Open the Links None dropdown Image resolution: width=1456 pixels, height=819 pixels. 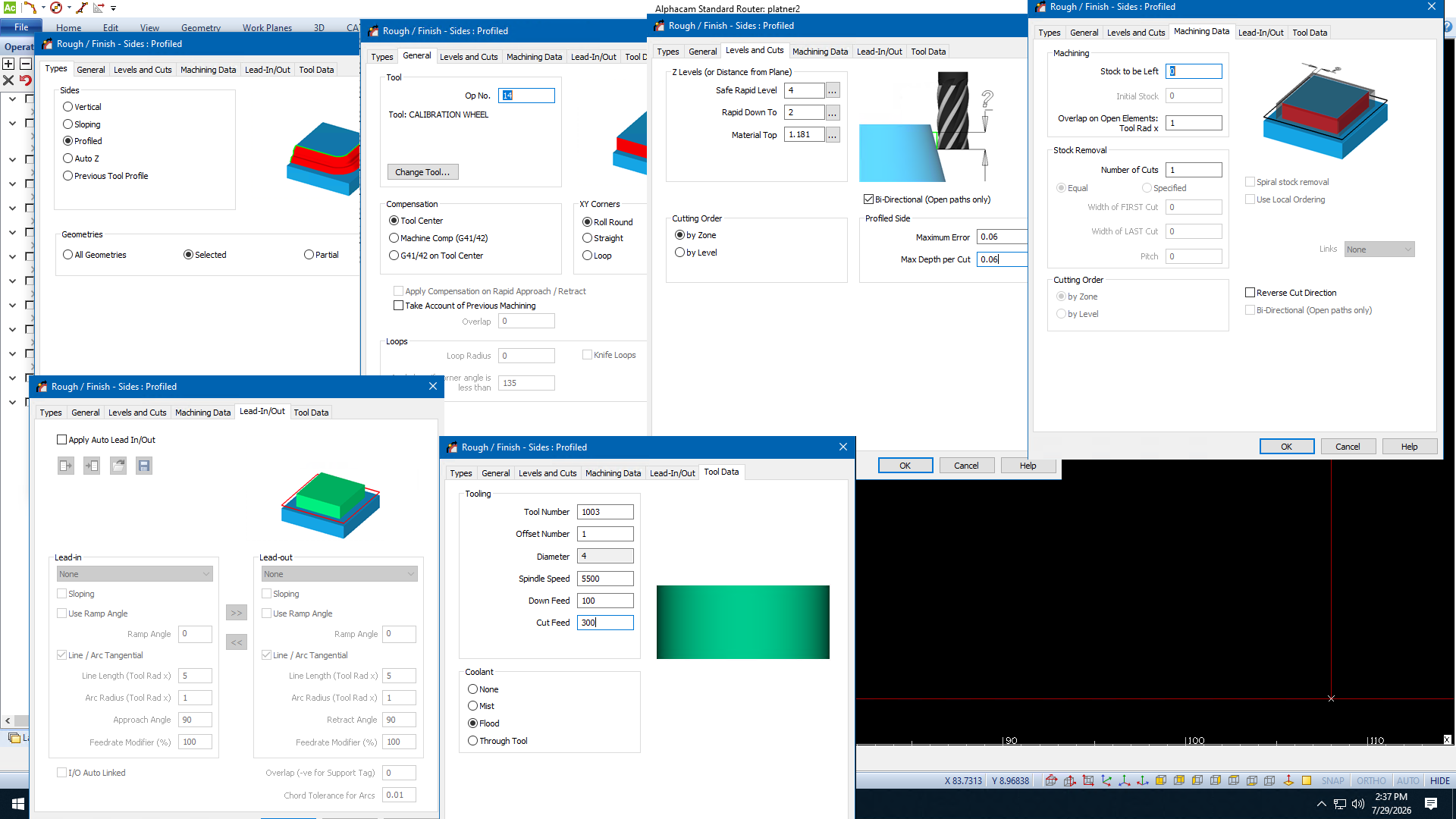click(x=1379, y=249)
